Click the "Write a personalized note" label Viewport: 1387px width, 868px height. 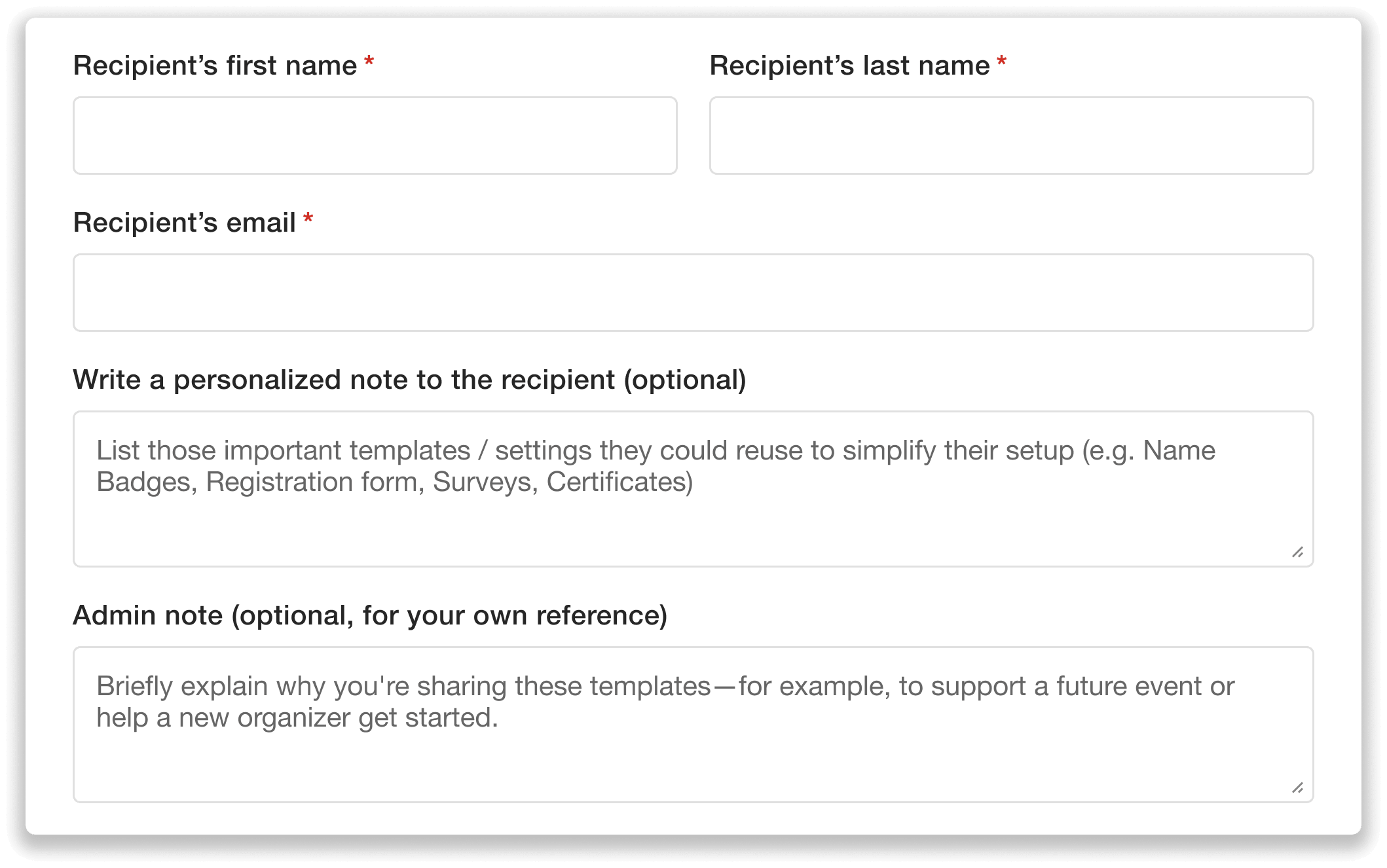click(409, 380)
